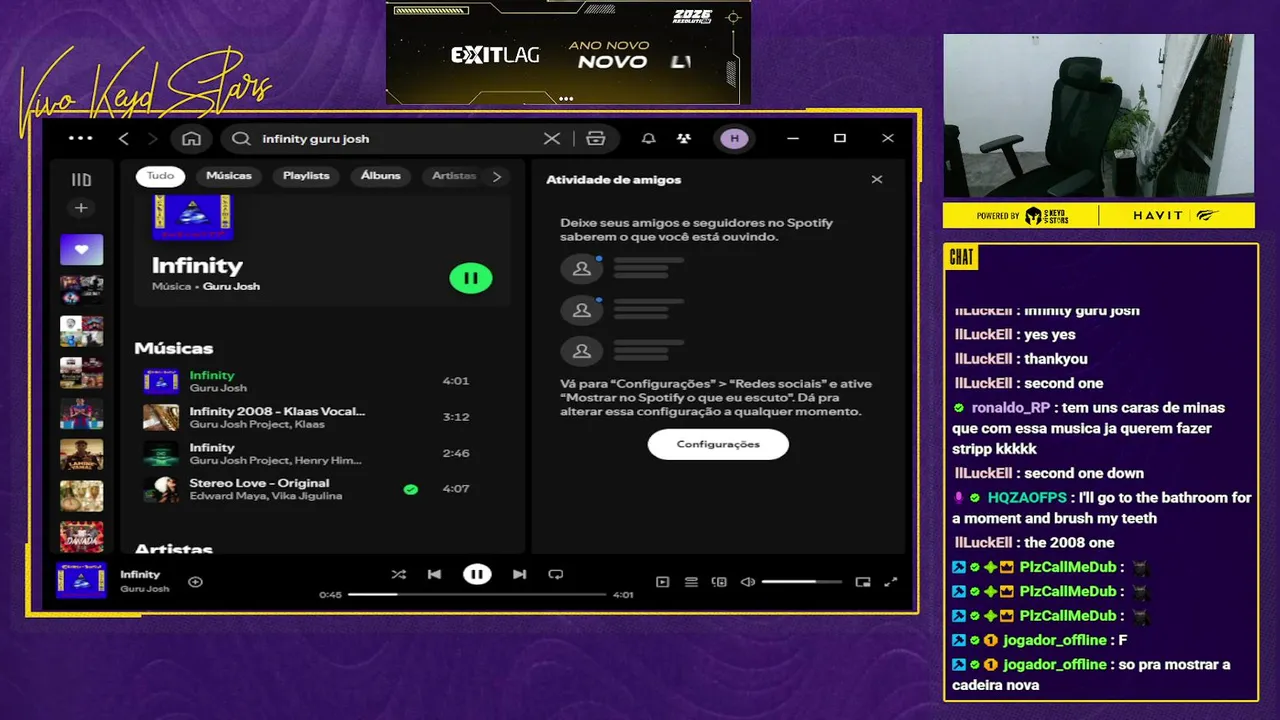Open the Spotify three-dot menu
1280x720 pixels.
80,138
